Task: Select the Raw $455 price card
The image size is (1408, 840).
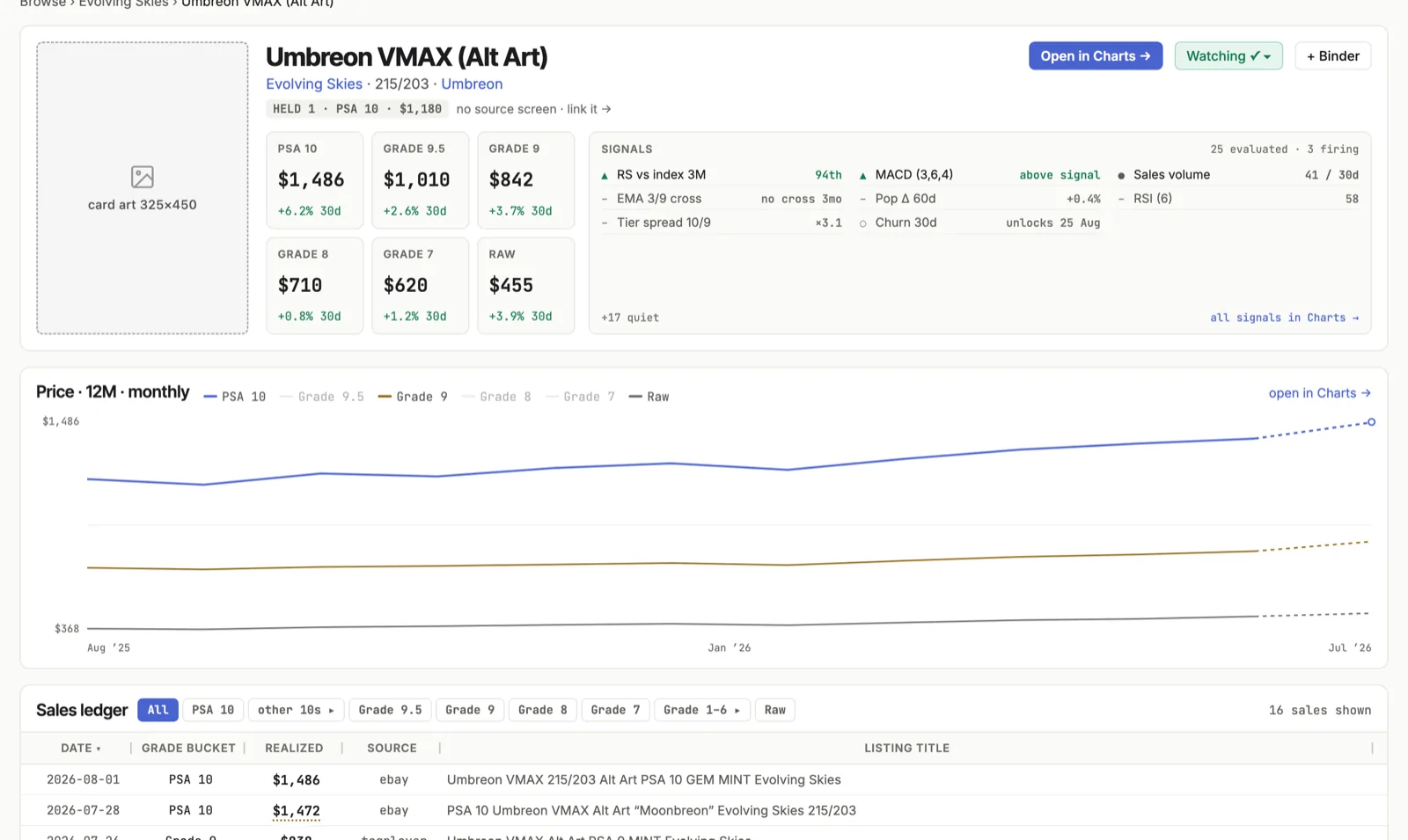Action: point(526,286)
